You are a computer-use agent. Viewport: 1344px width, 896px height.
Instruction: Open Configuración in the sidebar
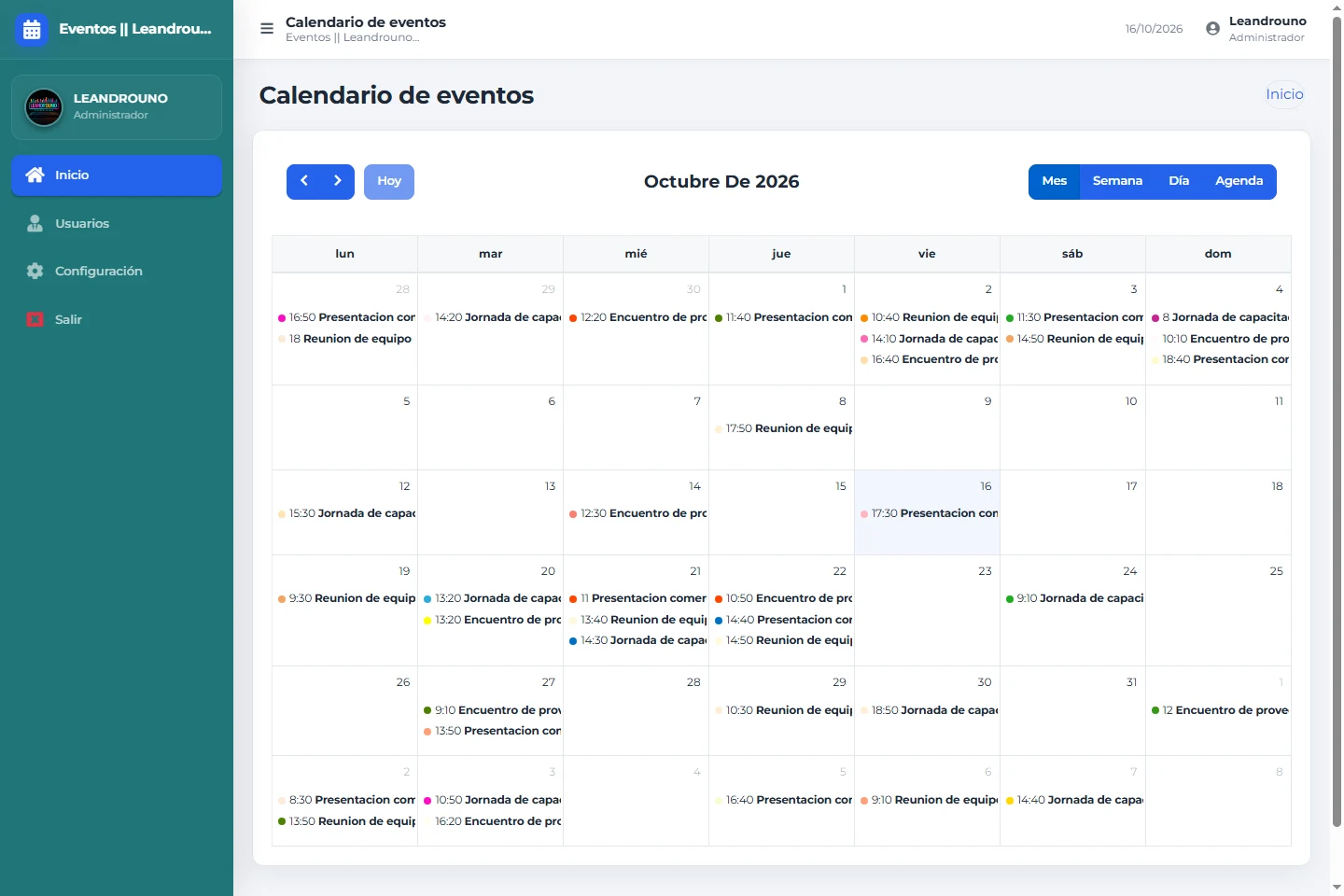tap(117, 271)
